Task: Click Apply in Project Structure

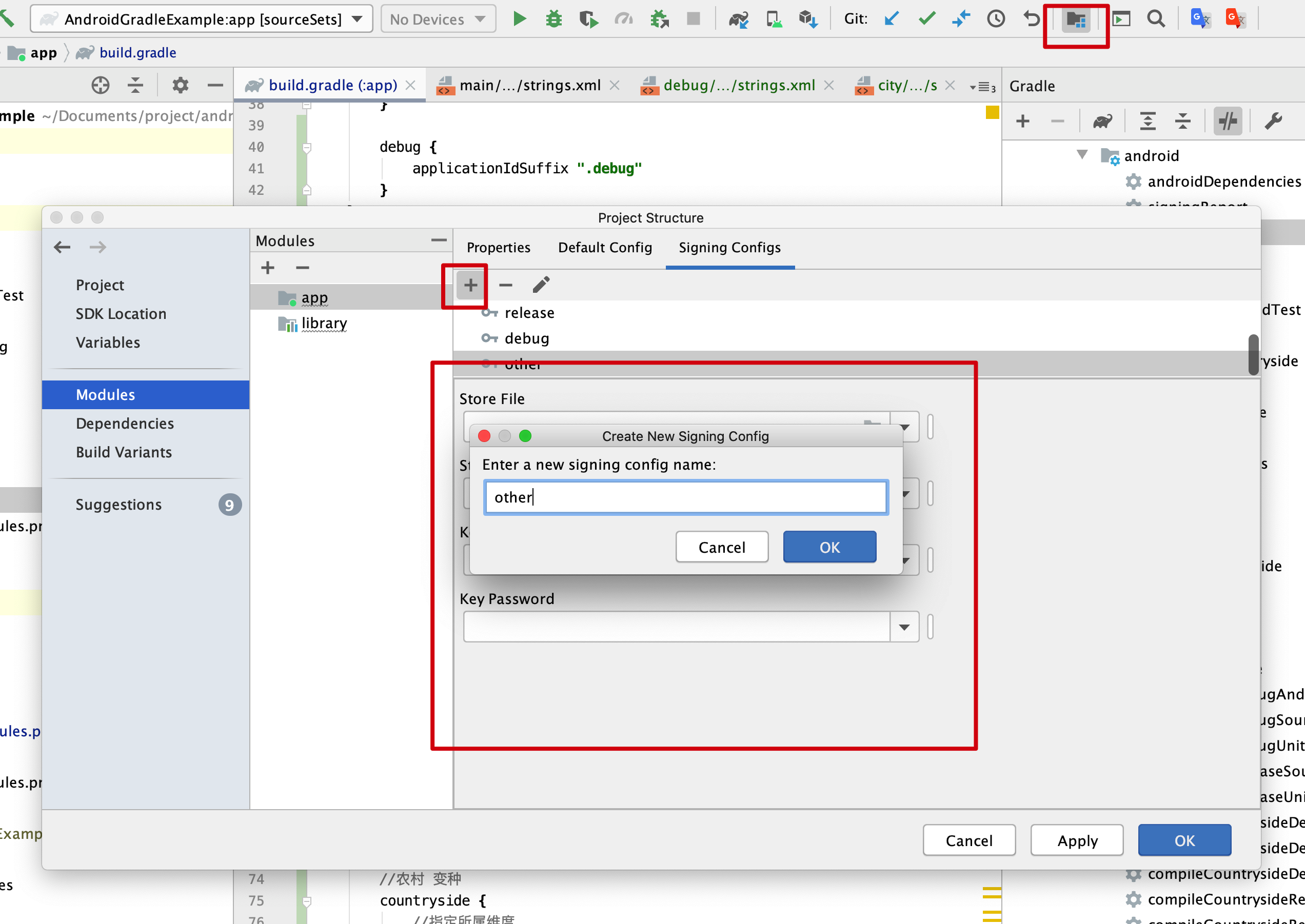Action: (1077, 840)
